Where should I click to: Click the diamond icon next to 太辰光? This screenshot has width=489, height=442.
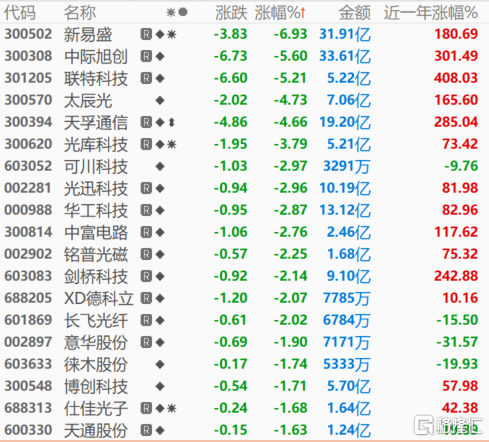pyautogui.click(x=160, y=100)
